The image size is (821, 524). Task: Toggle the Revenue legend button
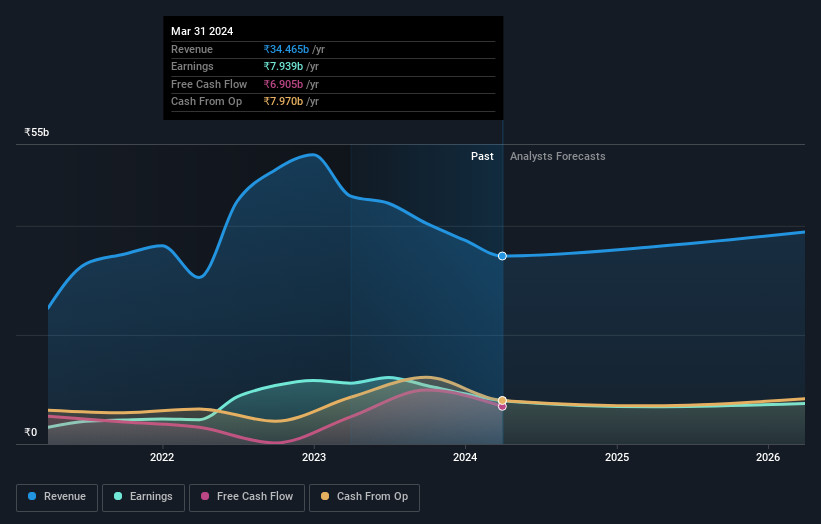coord(57,497)
